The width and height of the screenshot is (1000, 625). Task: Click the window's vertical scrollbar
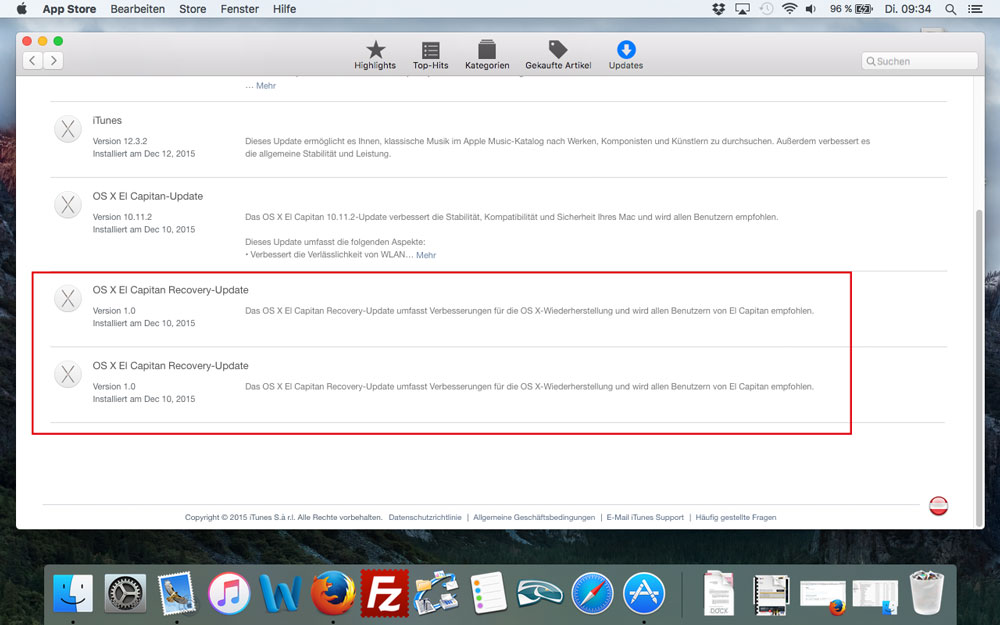pyautogui.click(x=980, y=367)
